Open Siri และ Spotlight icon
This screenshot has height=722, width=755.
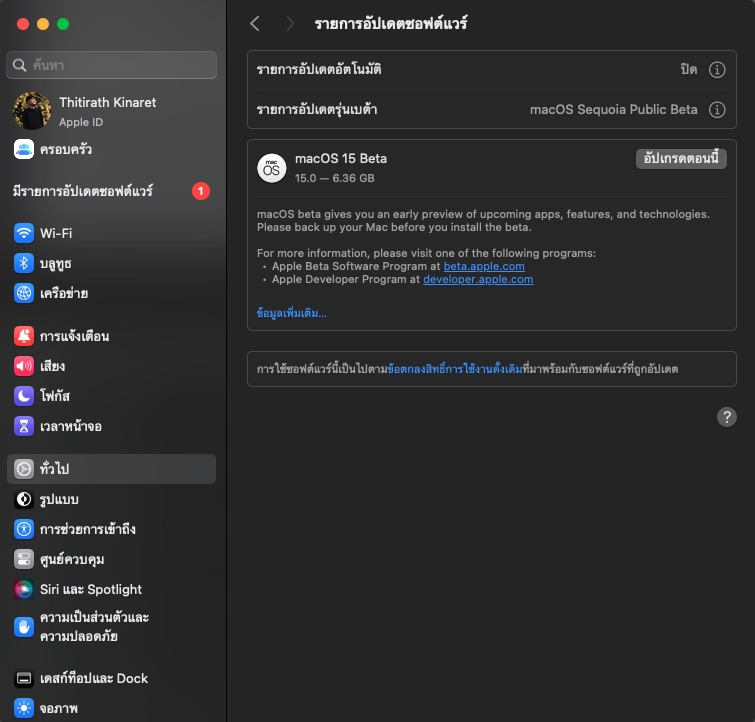(24, 589)
